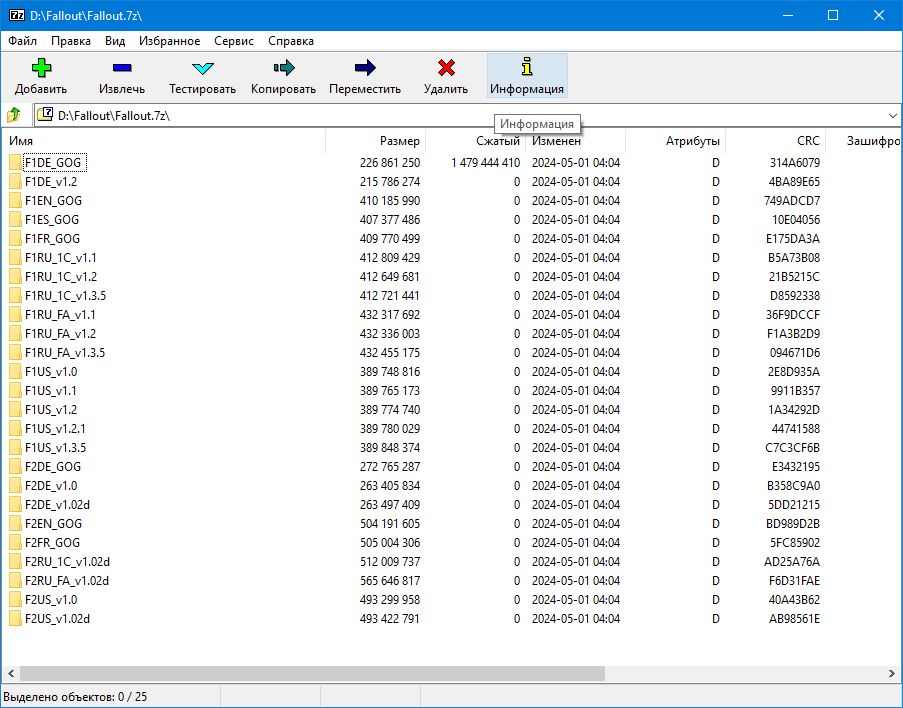
Task: Click status text Выделено объектов: 0 / 25
Action: tap(75, 697)
